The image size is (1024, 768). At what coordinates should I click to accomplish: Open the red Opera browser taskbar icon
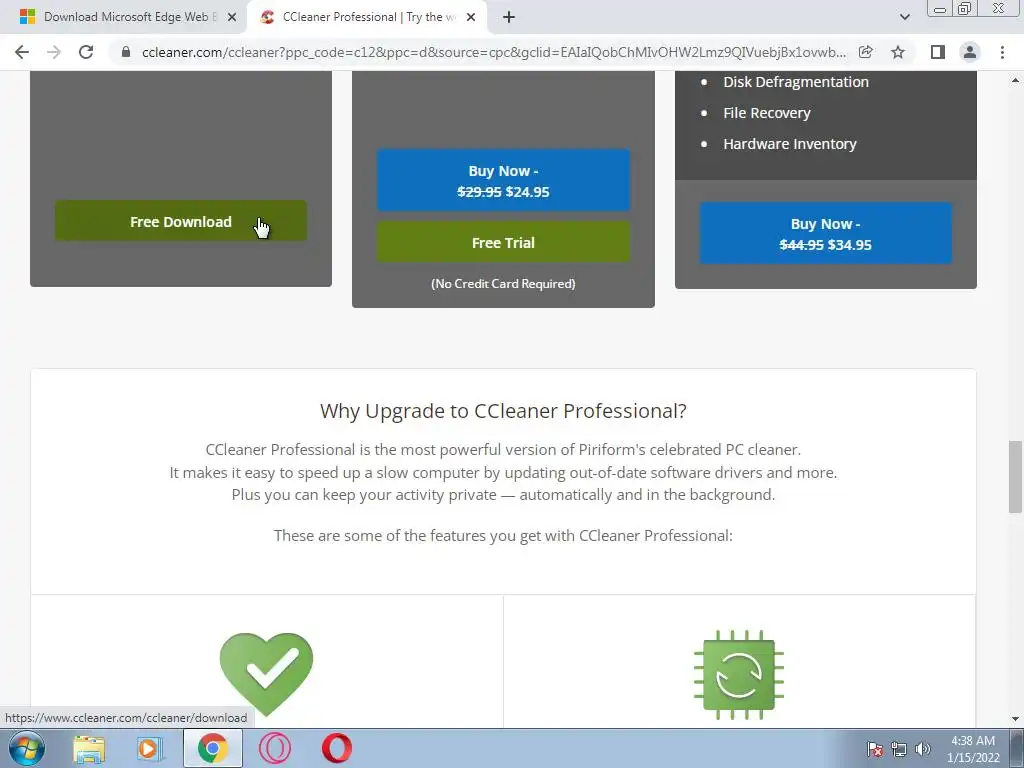337,748
